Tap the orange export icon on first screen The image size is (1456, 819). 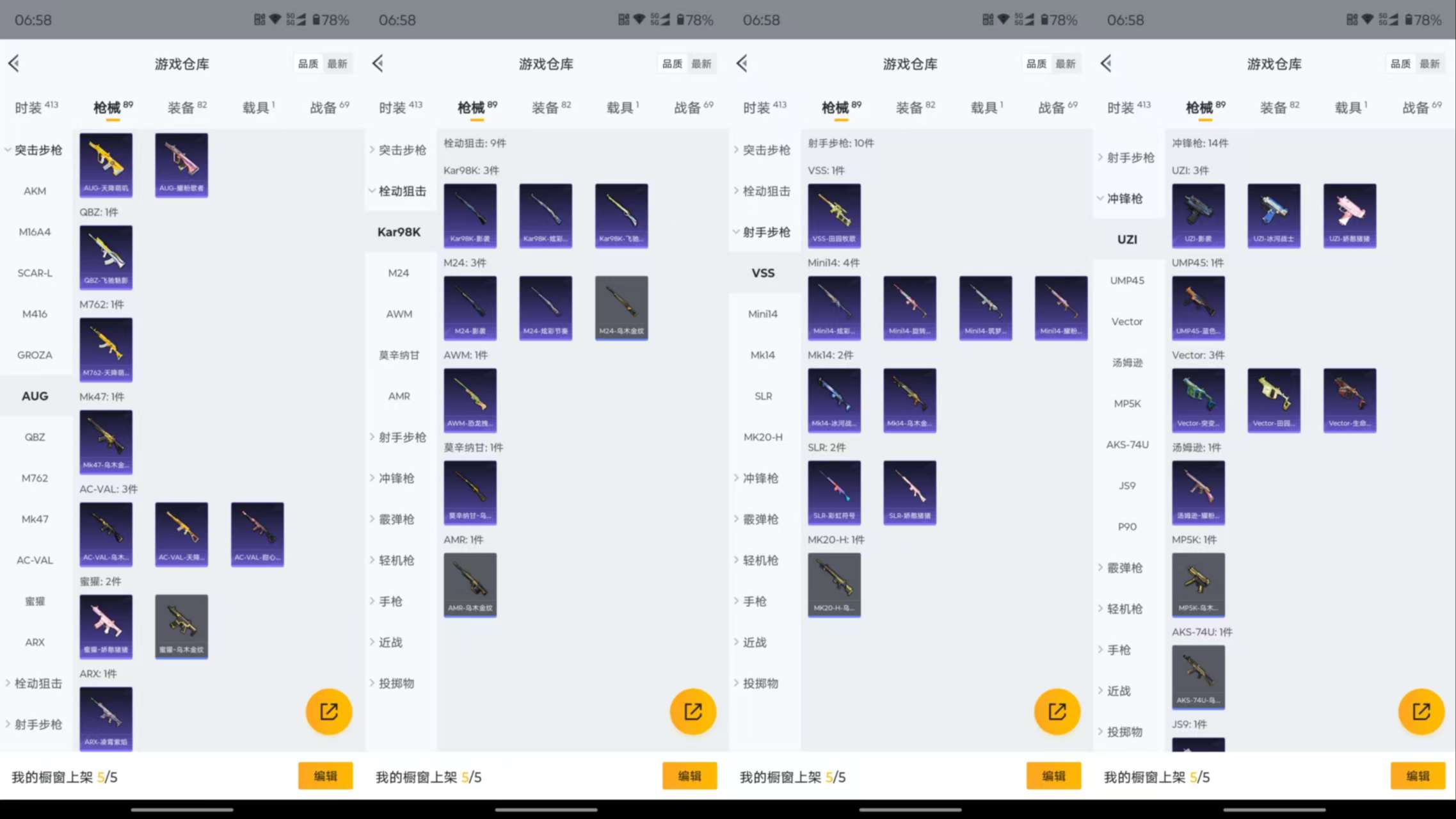click(328, 711)
